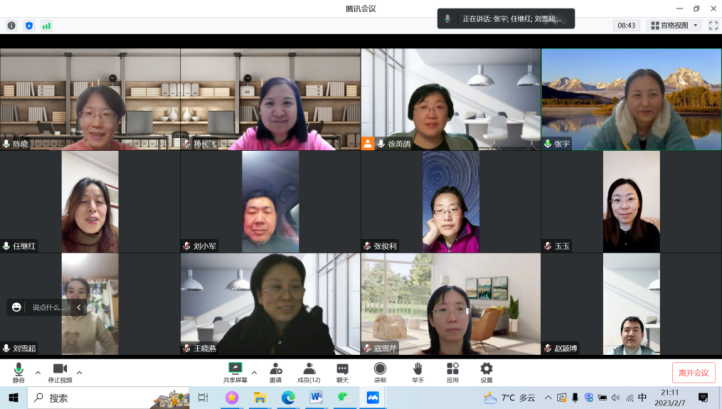Select 赵颖博 video tile
Image resolution: width=722 pixels, height=409 pixels.
tap(631, 304)
